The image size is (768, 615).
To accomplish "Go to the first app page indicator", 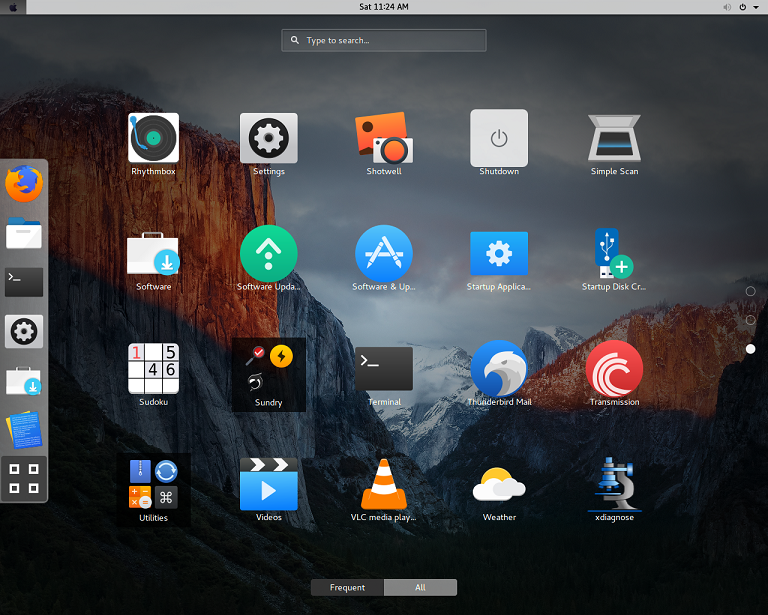I will point(750,291).
